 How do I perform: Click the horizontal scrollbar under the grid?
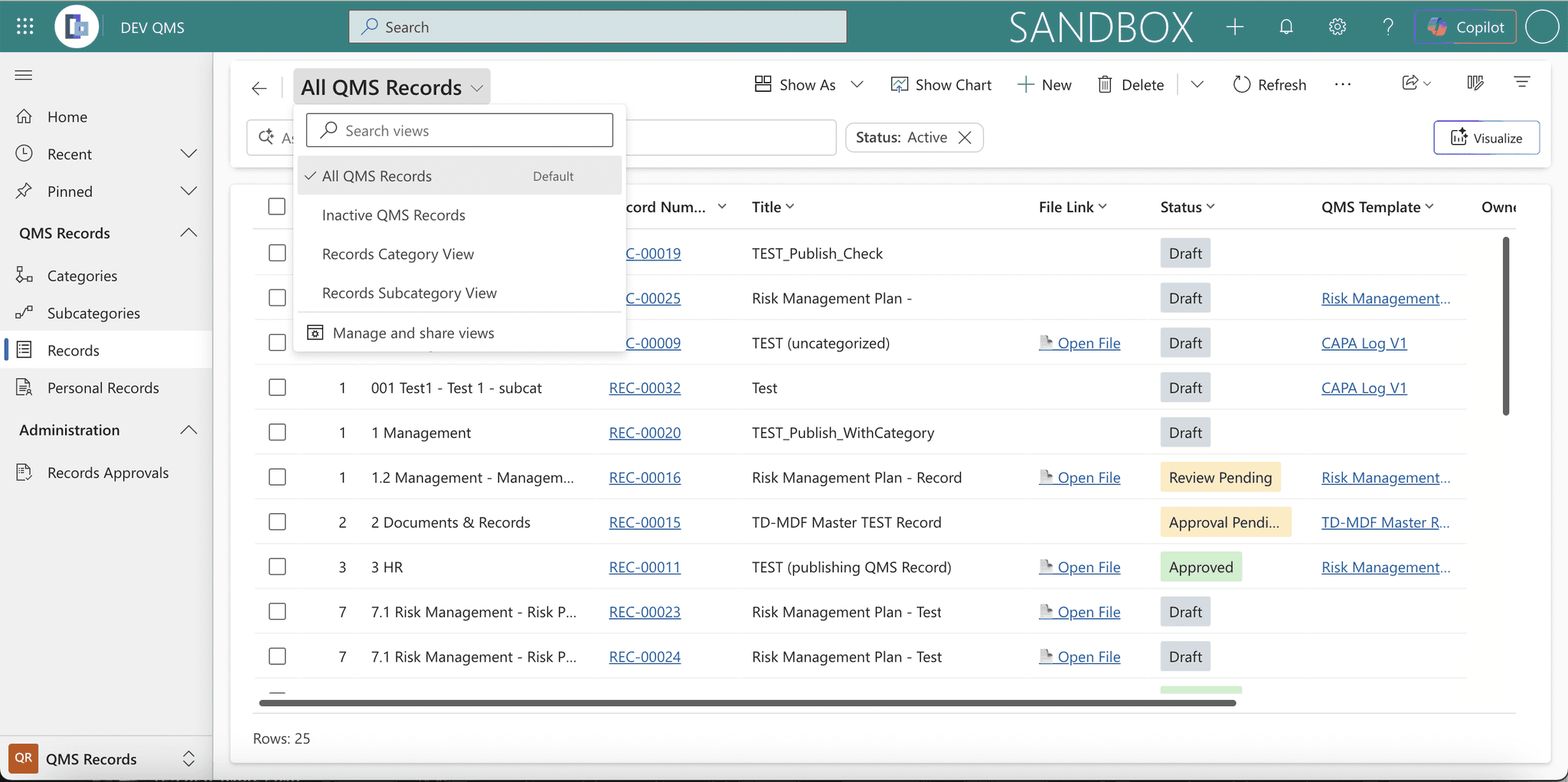pyautogui.click(x=747, y=702)
